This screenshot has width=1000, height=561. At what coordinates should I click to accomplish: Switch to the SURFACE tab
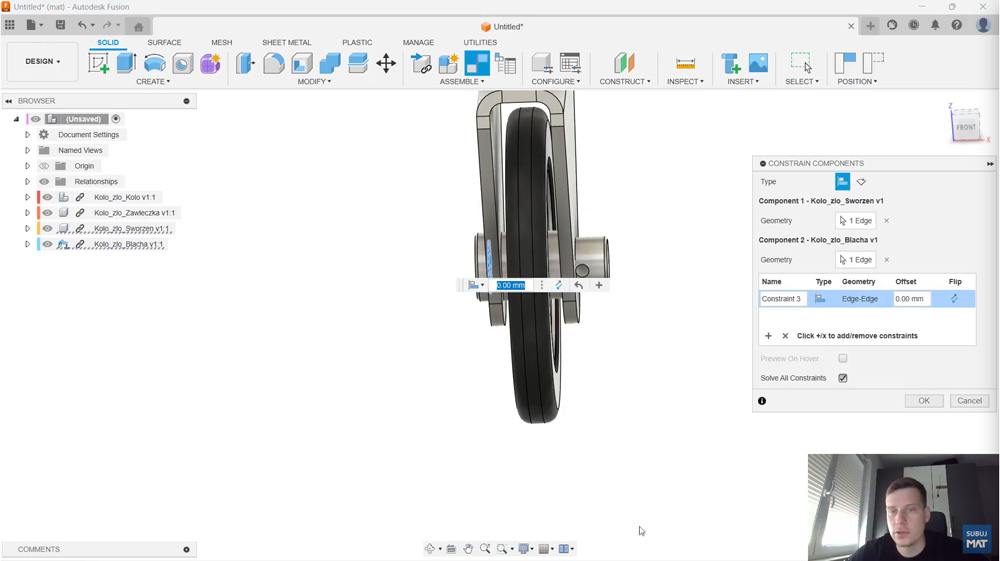click(164, 43)
